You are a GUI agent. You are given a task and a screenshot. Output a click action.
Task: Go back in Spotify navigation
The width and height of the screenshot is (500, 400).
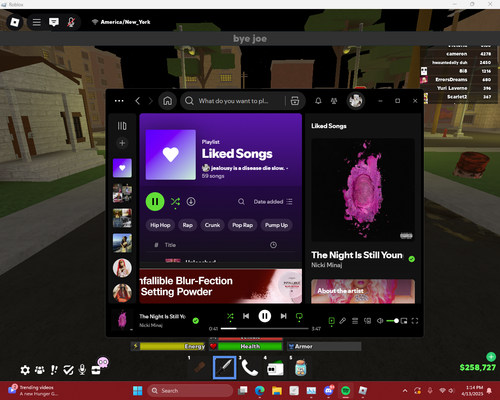coord(137,101)
